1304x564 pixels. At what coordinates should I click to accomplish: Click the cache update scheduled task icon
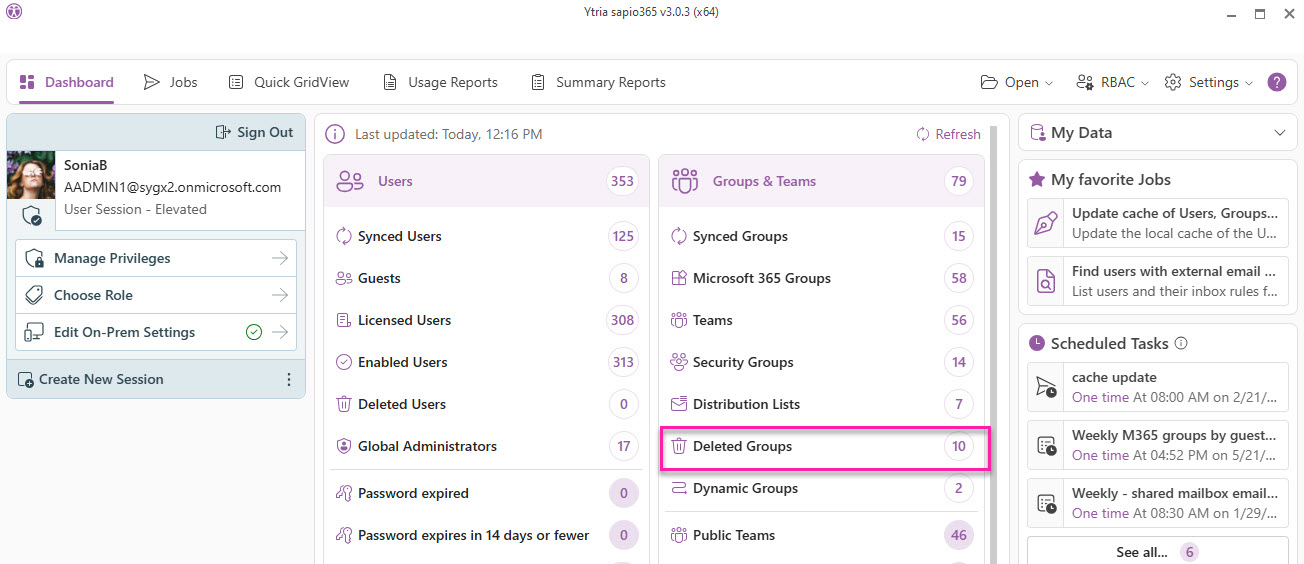(1046, 387)
